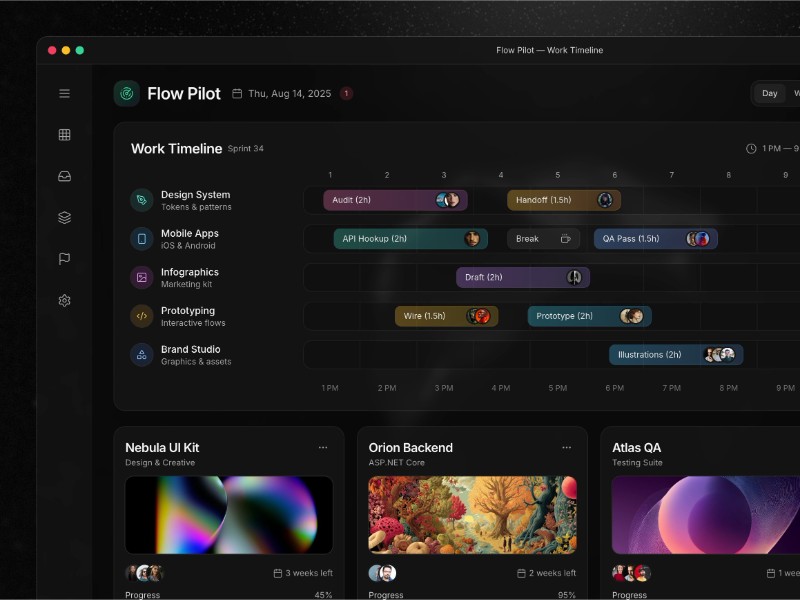The height and width of the screenshot is (600, 800).
Task: Click the yellow minimize window button
Action: [x=66, y=50]
